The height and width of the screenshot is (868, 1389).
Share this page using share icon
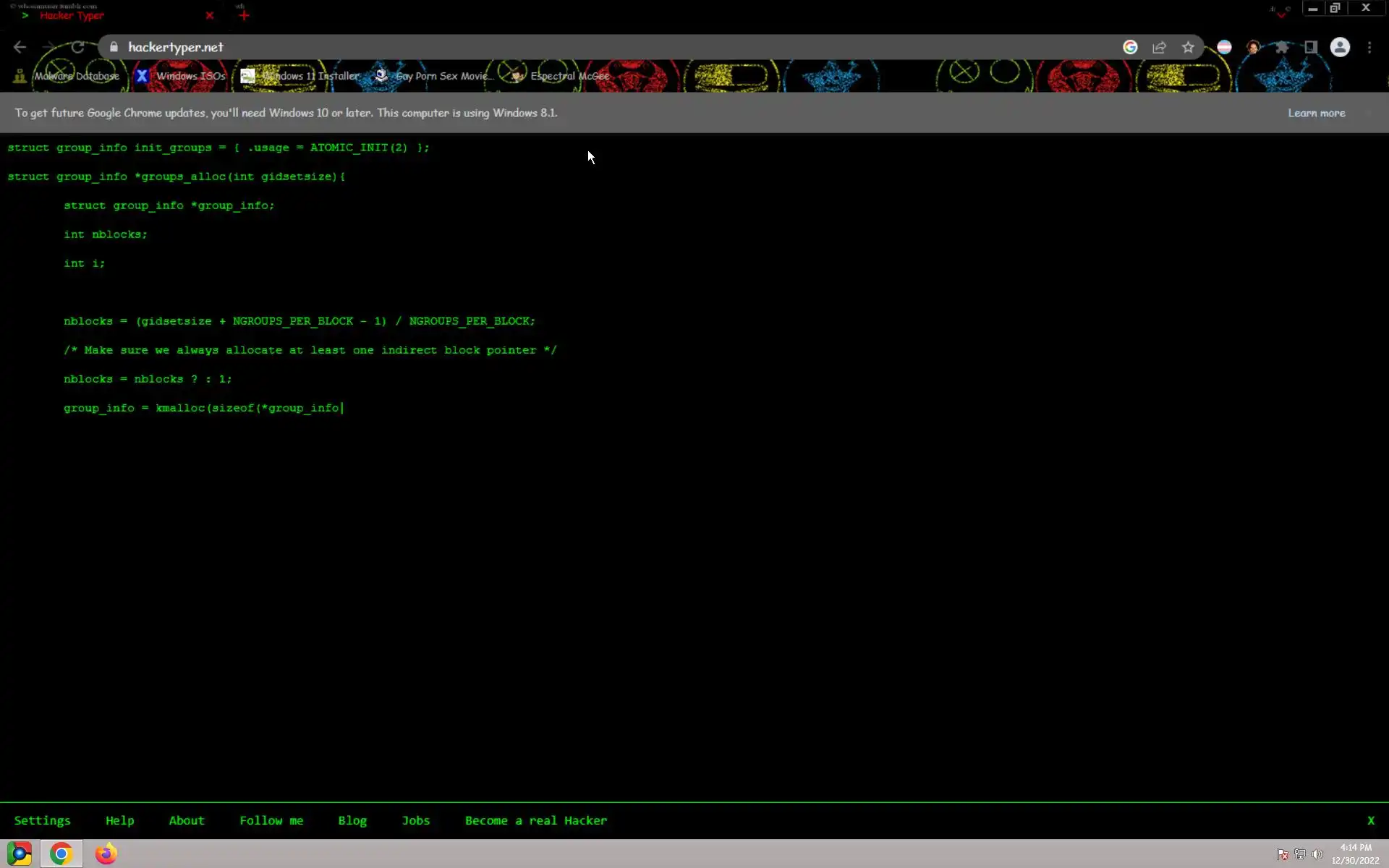pos(1159,47)
